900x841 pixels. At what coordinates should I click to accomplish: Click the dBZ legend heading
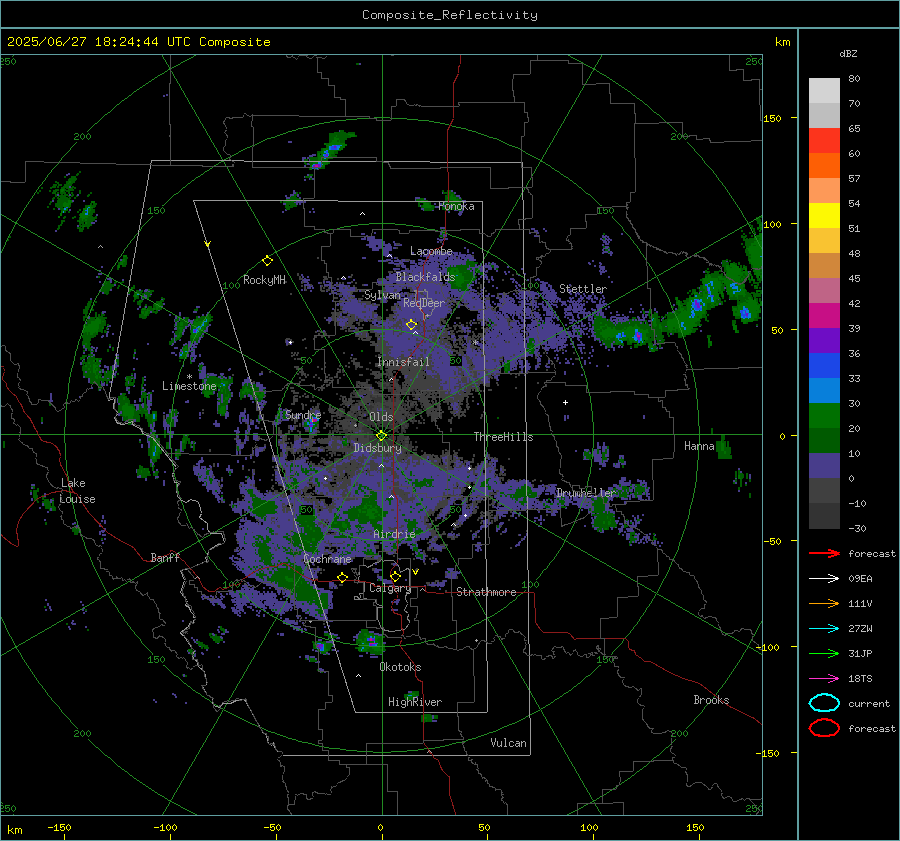point(848,54)
